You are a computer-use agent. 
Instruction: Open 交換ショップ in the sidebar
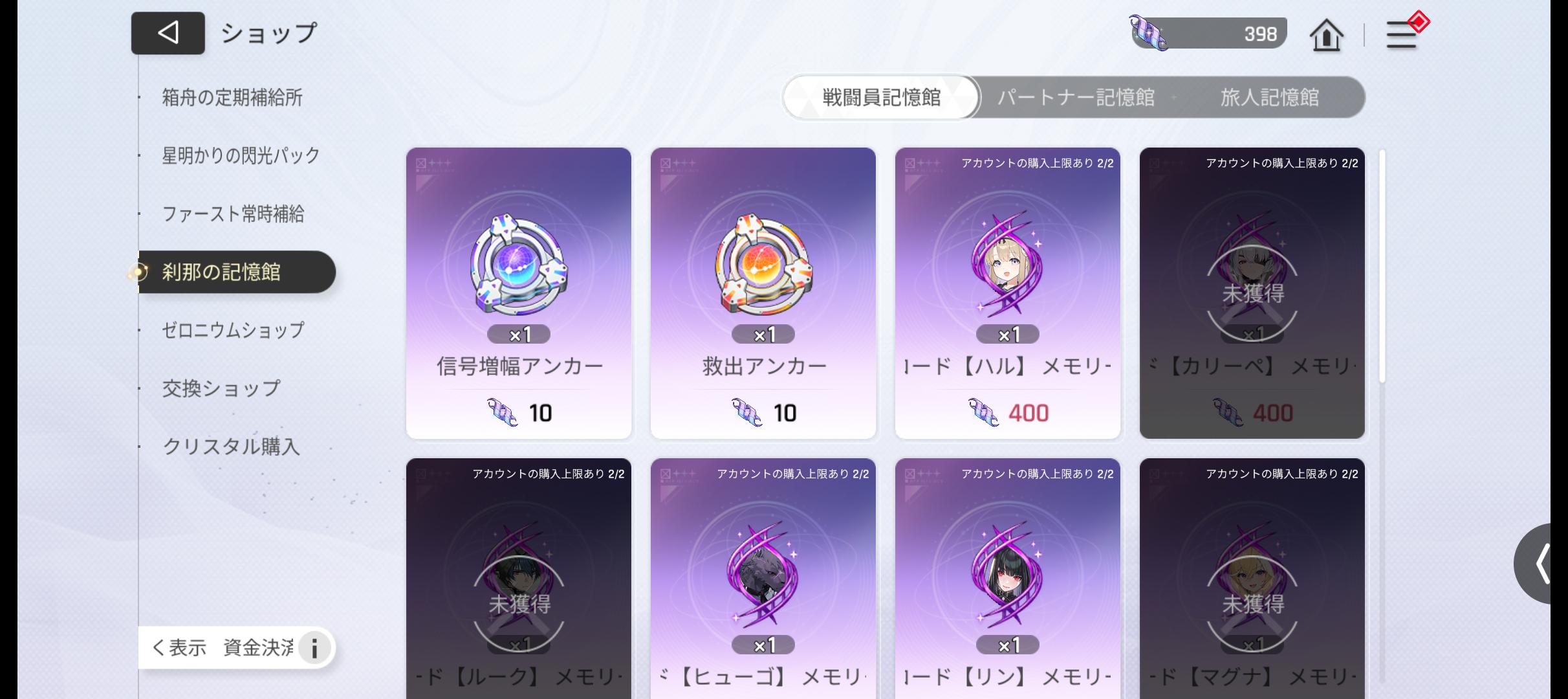(x=221, y=388)
